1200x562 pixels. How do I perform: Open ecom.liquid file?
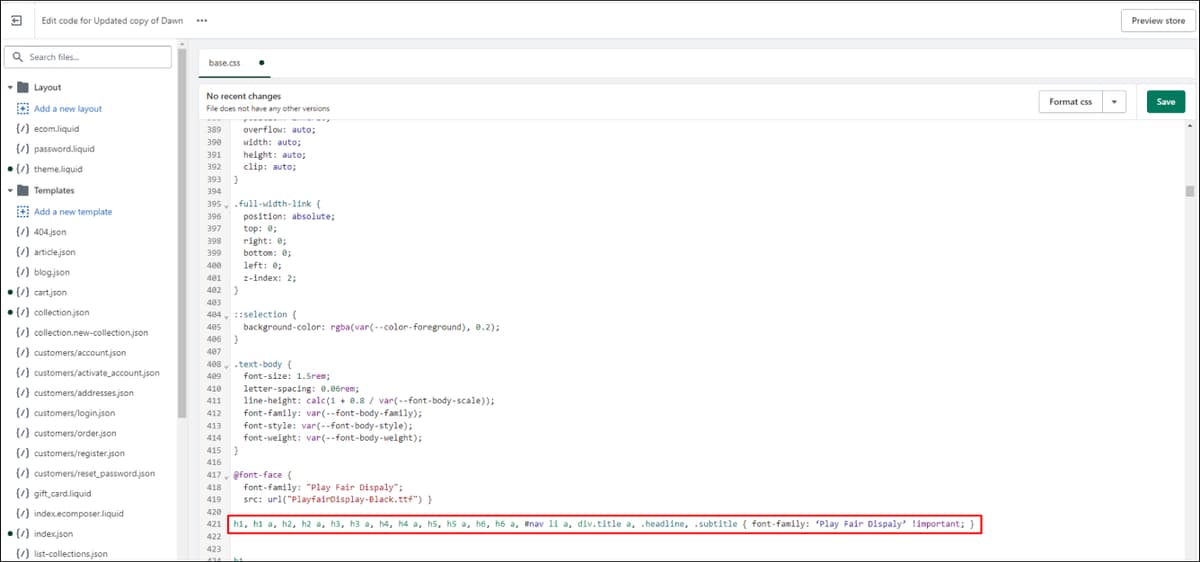[x=56, y=129]
